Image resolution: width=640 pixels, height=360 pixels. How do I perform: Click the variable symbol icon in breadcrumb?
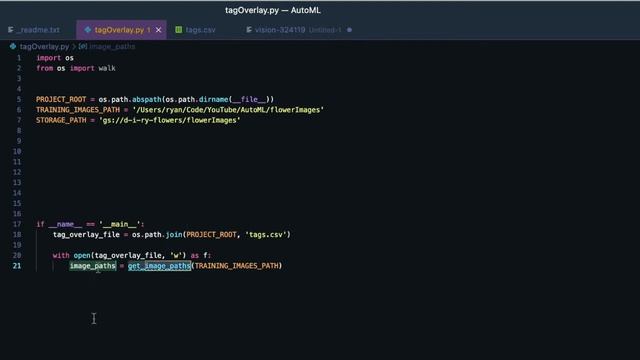(x=83, y=47)
